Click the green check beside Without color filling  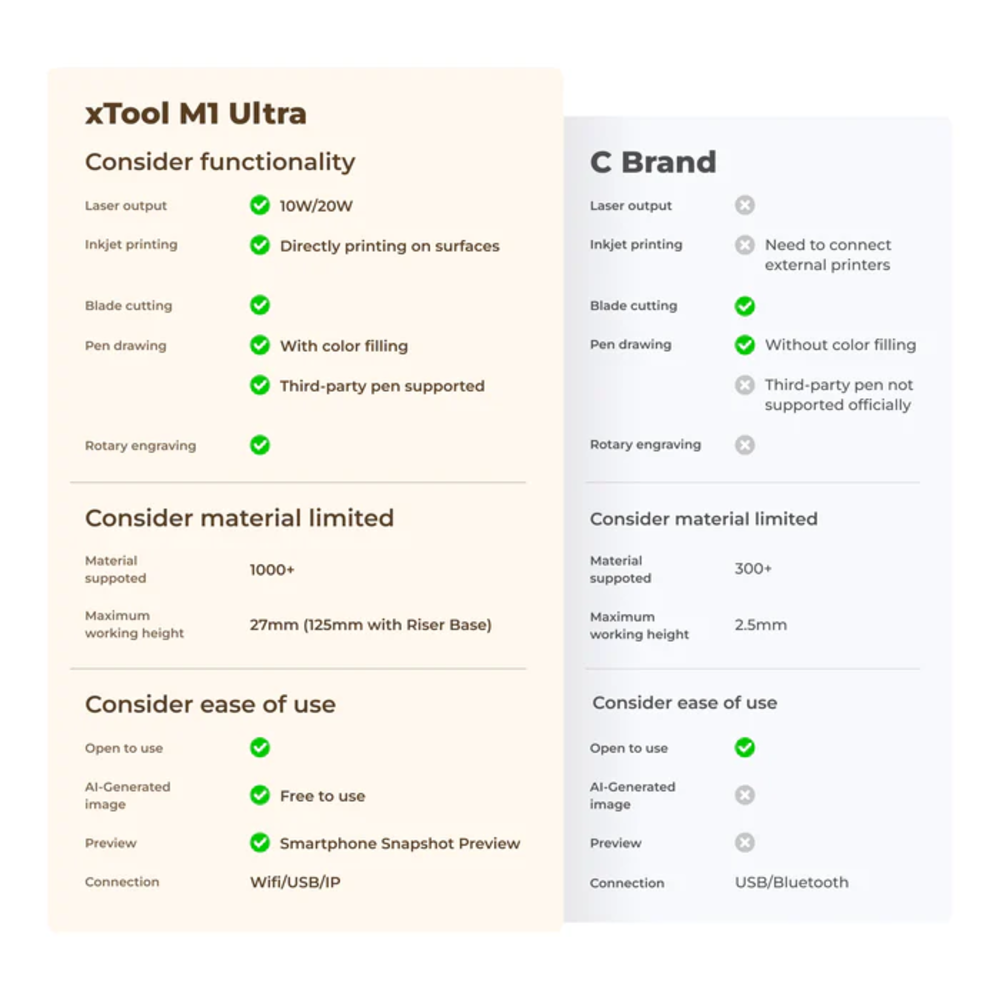(x=745, y=345)
